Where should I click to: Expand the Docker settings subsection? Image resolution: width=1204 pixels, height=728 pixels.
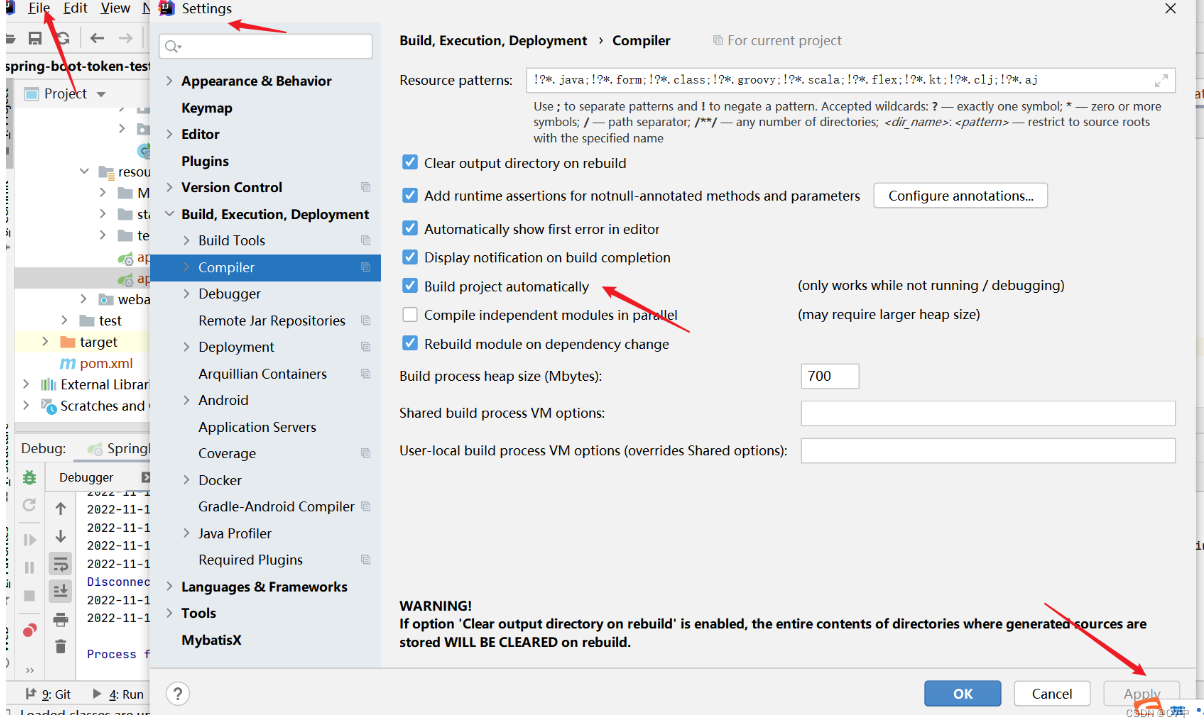click(x=187, y=480)
